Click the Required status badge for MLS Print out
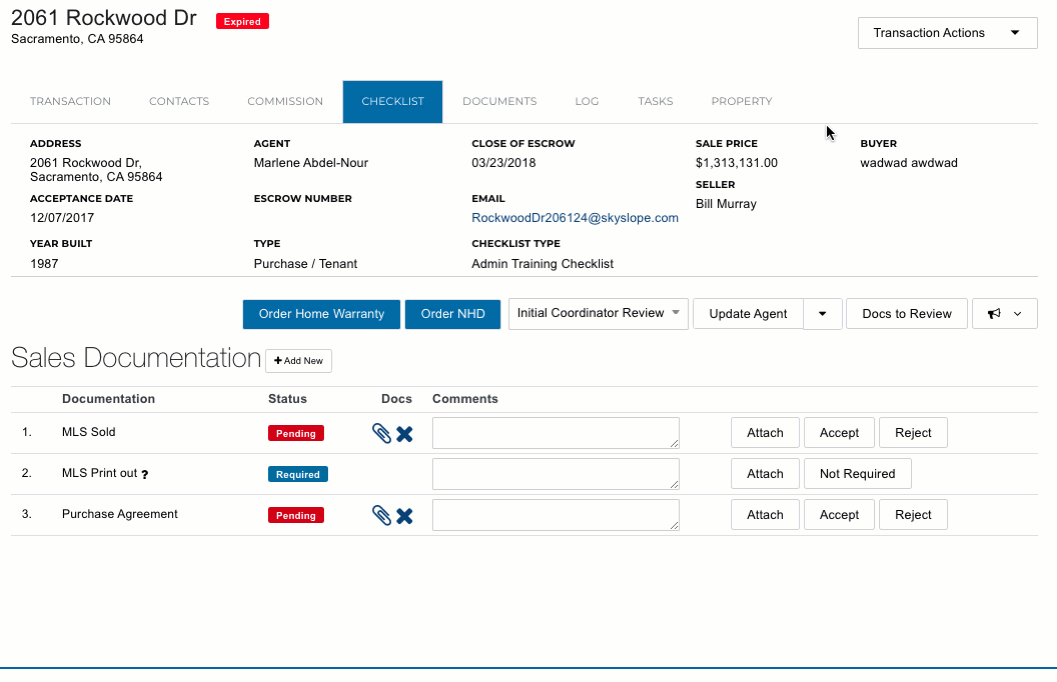The width and height of the screenshot is (1057, 682). tap(298, 474)
